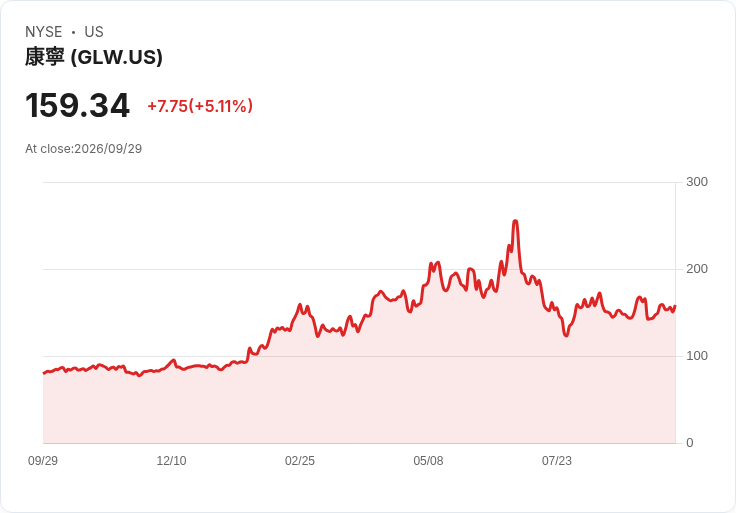Click the chart's highest price peak
Image resolution: width=736 pixels, height=513 pixels.
pyautogui.click(x=515, y=221)
